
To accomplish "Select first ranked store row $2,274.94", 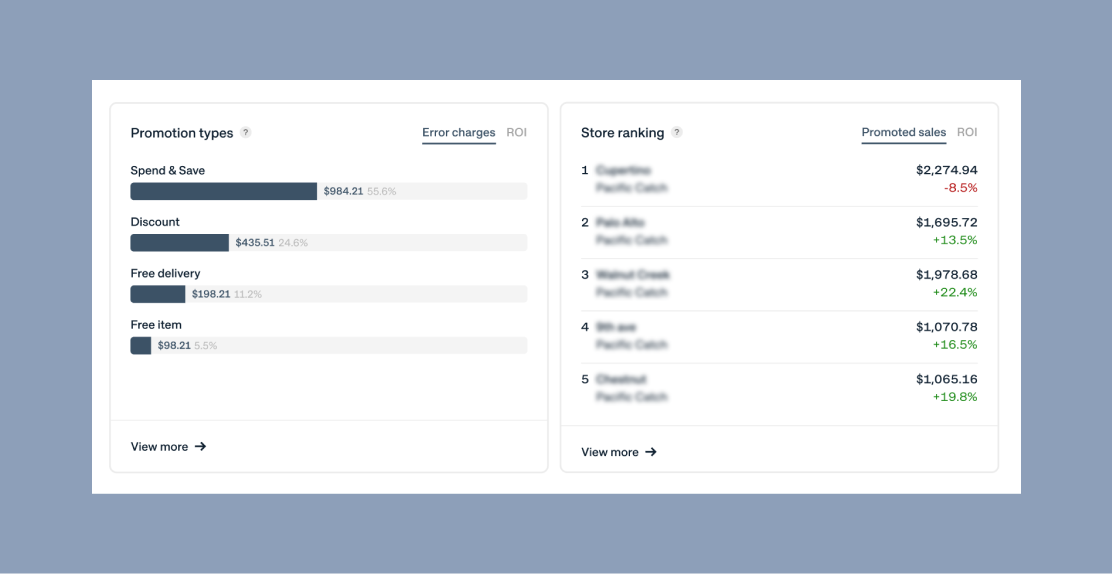I will tap(779, 179).
